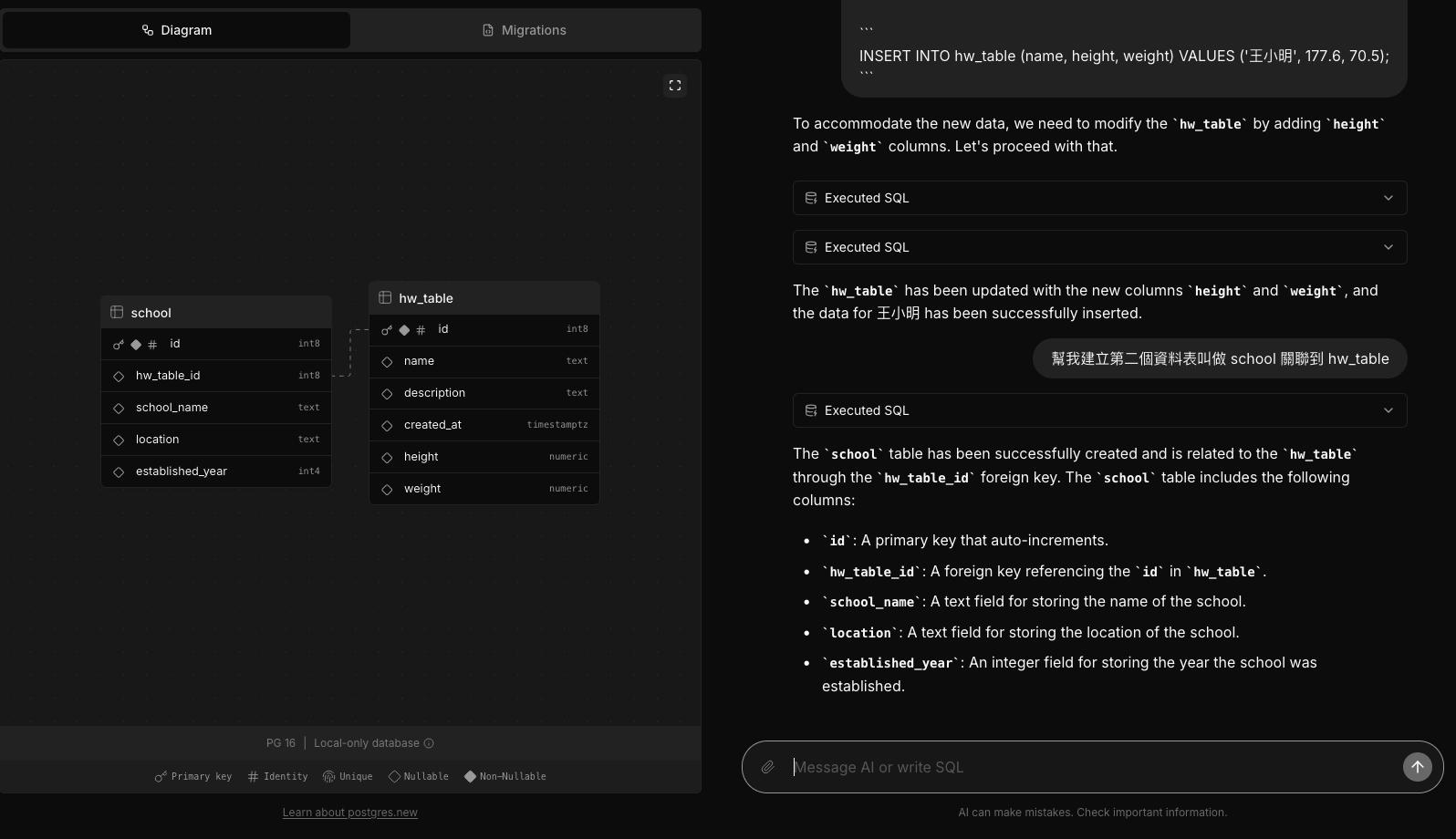Click the name column name in hw_table

pyautogui.click(x=419, y=361)
